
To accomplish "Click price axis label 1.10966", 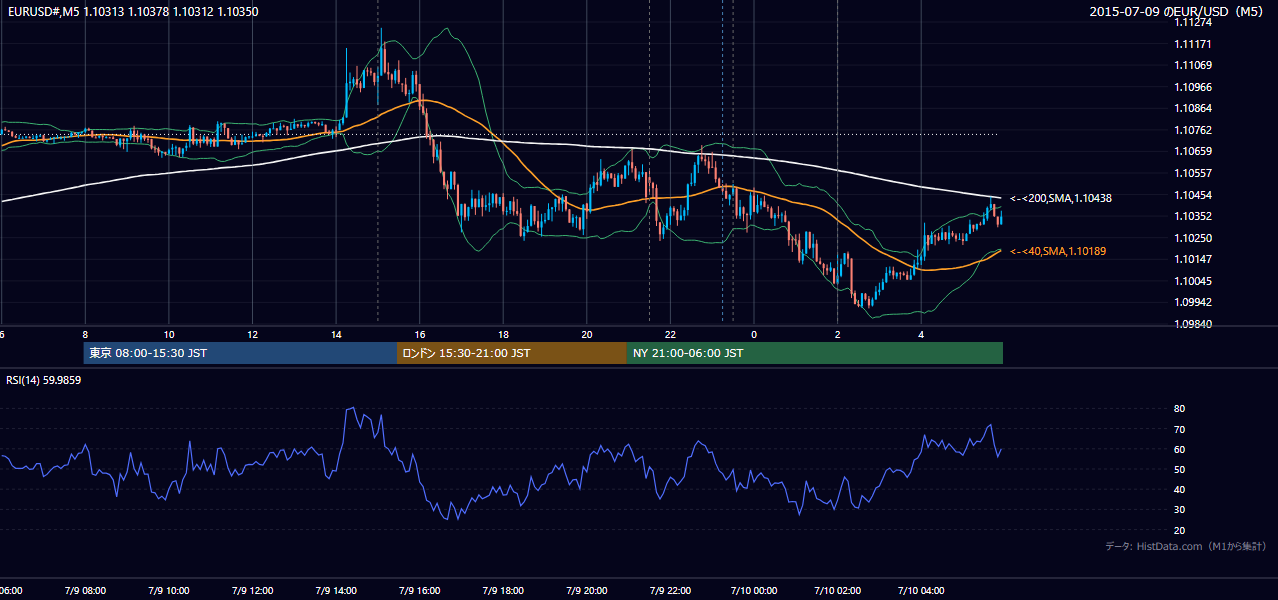I will click(1194, 87).
